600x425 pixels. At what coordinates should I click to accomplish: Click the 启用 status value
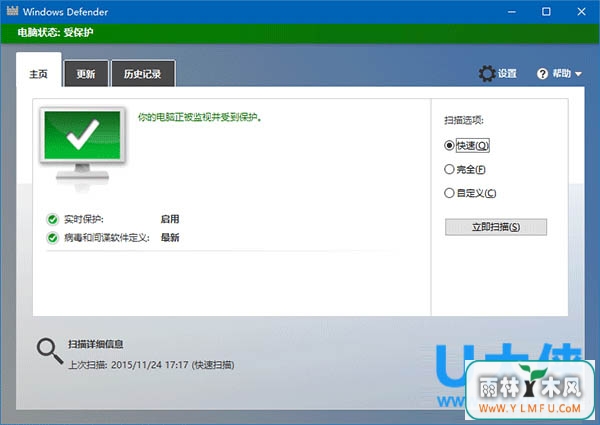170,219
